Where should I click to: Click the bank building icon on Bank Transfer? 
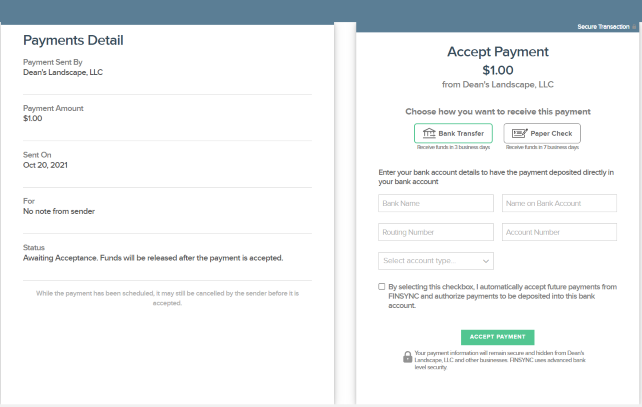tap(429, 133)
